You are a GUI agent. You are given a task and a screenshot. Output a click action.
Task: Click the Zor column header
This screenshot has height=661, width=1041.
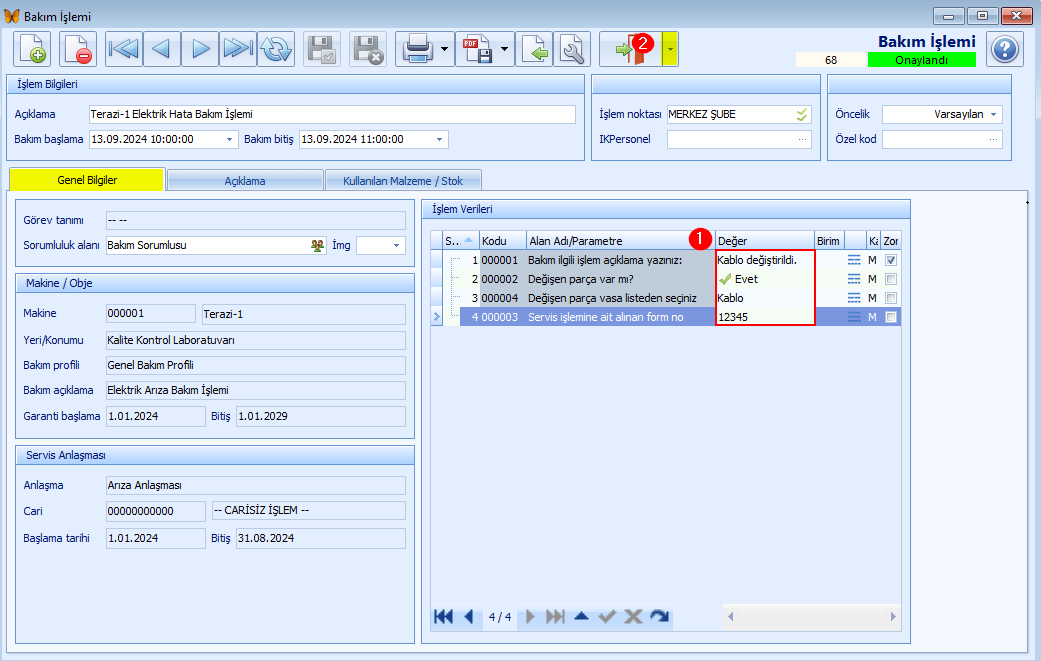(891, 241)
